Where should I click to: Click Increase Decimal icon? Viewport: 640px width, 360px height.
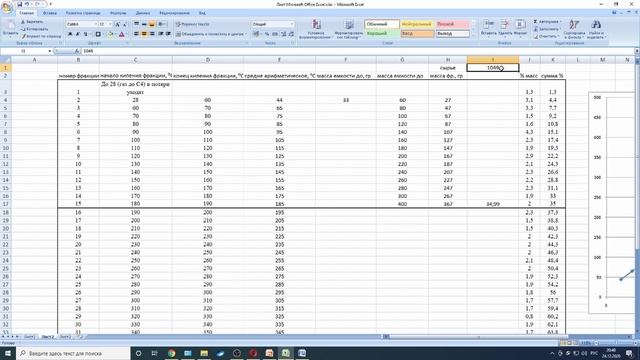[284, 34]
